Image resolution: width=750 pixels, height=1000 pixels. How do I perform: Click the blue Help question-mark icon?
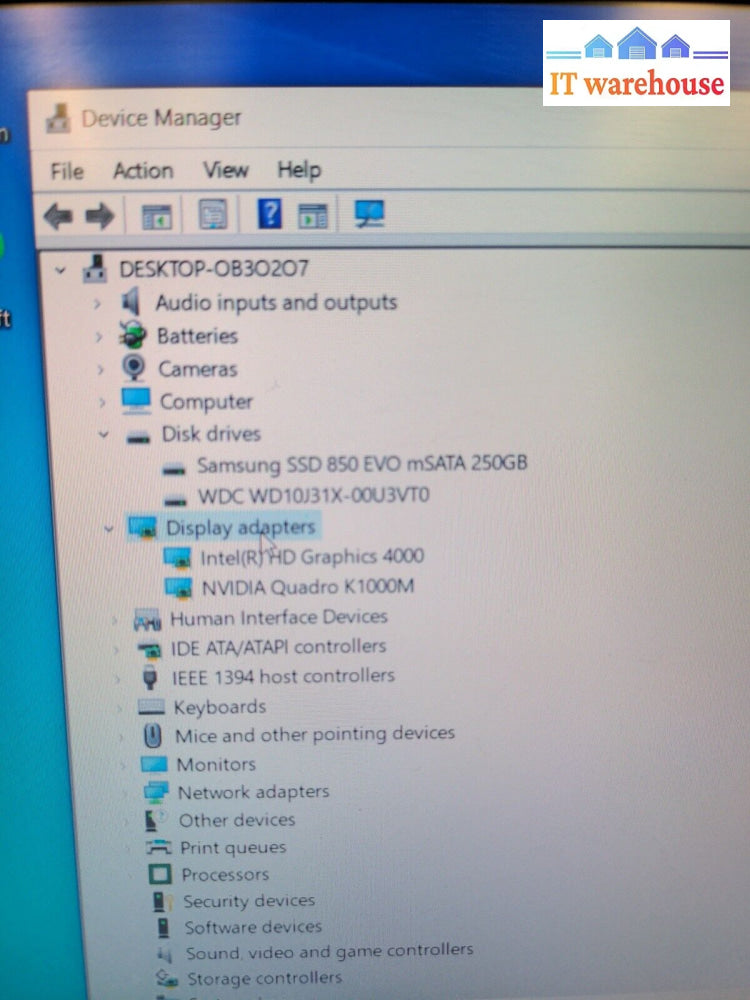coord(270,214)
